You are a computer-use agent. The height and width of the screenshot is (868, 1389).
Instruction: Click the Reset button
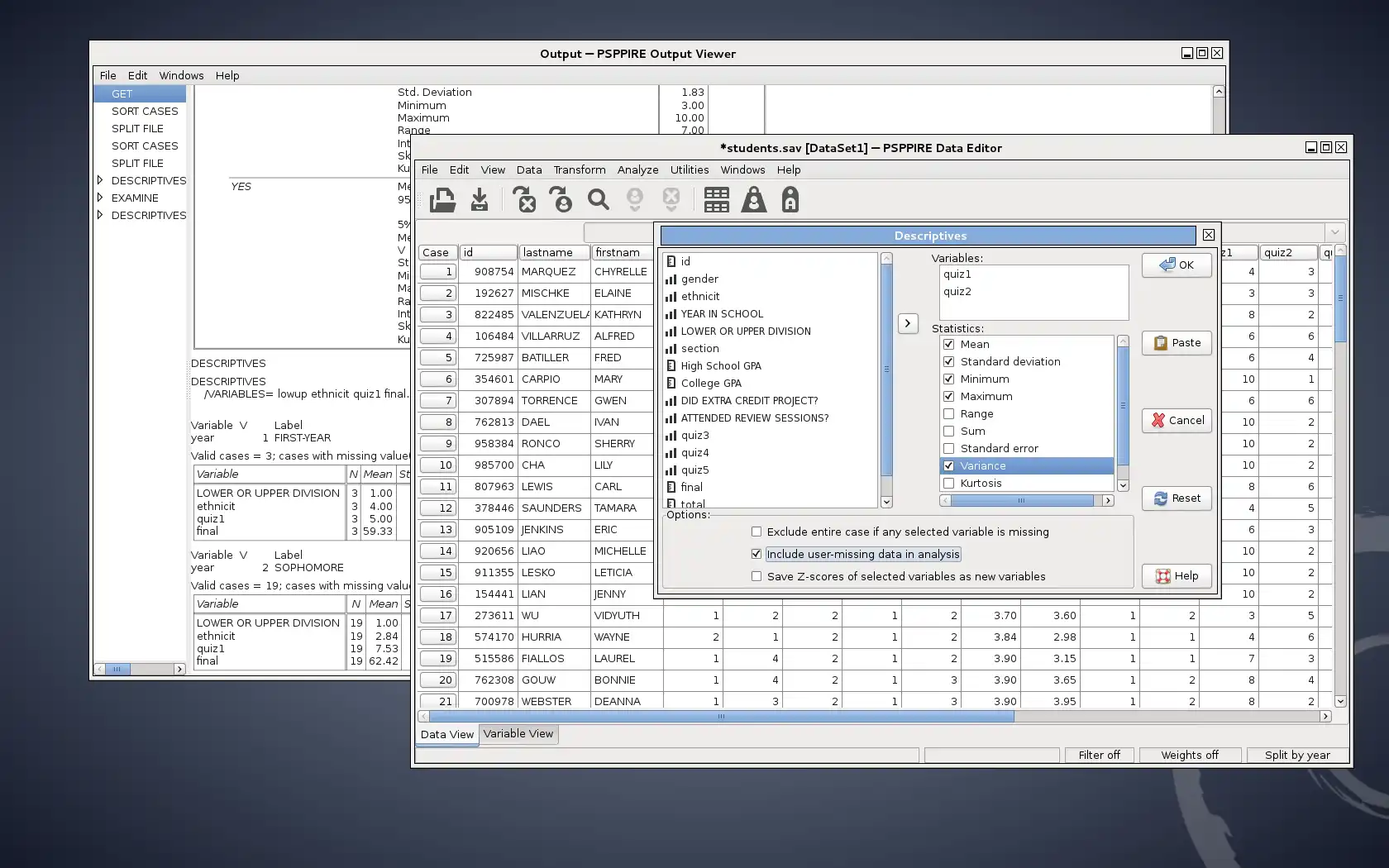pyautogui.click(x=1177, y=498)
